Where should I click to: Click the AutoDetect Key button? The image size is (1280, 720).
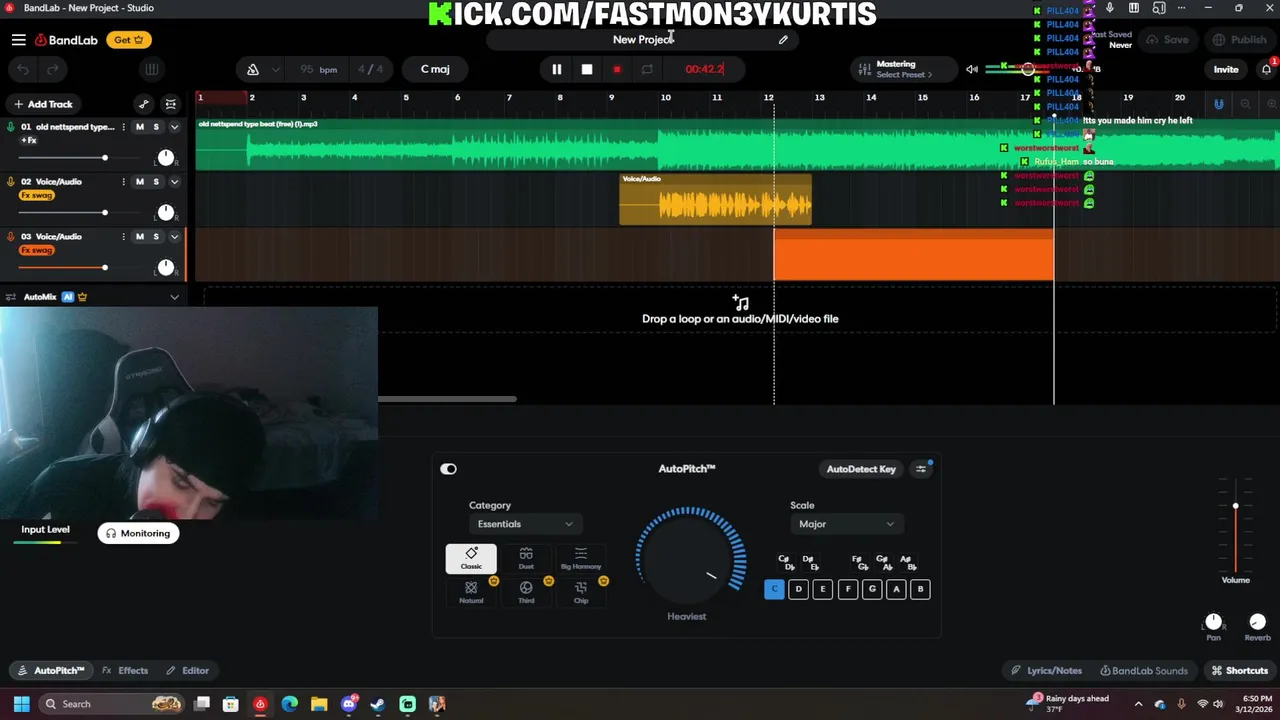861,469
